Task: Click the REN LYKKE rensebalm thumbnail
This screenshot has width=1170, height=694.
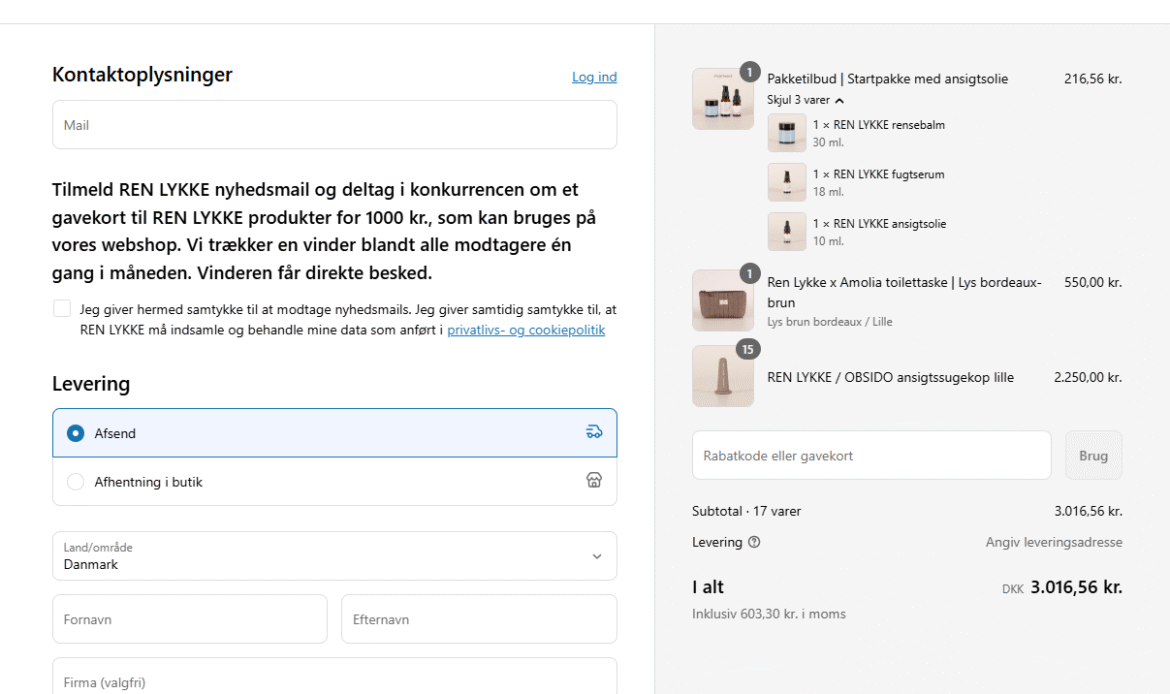Action: (786, 133)
